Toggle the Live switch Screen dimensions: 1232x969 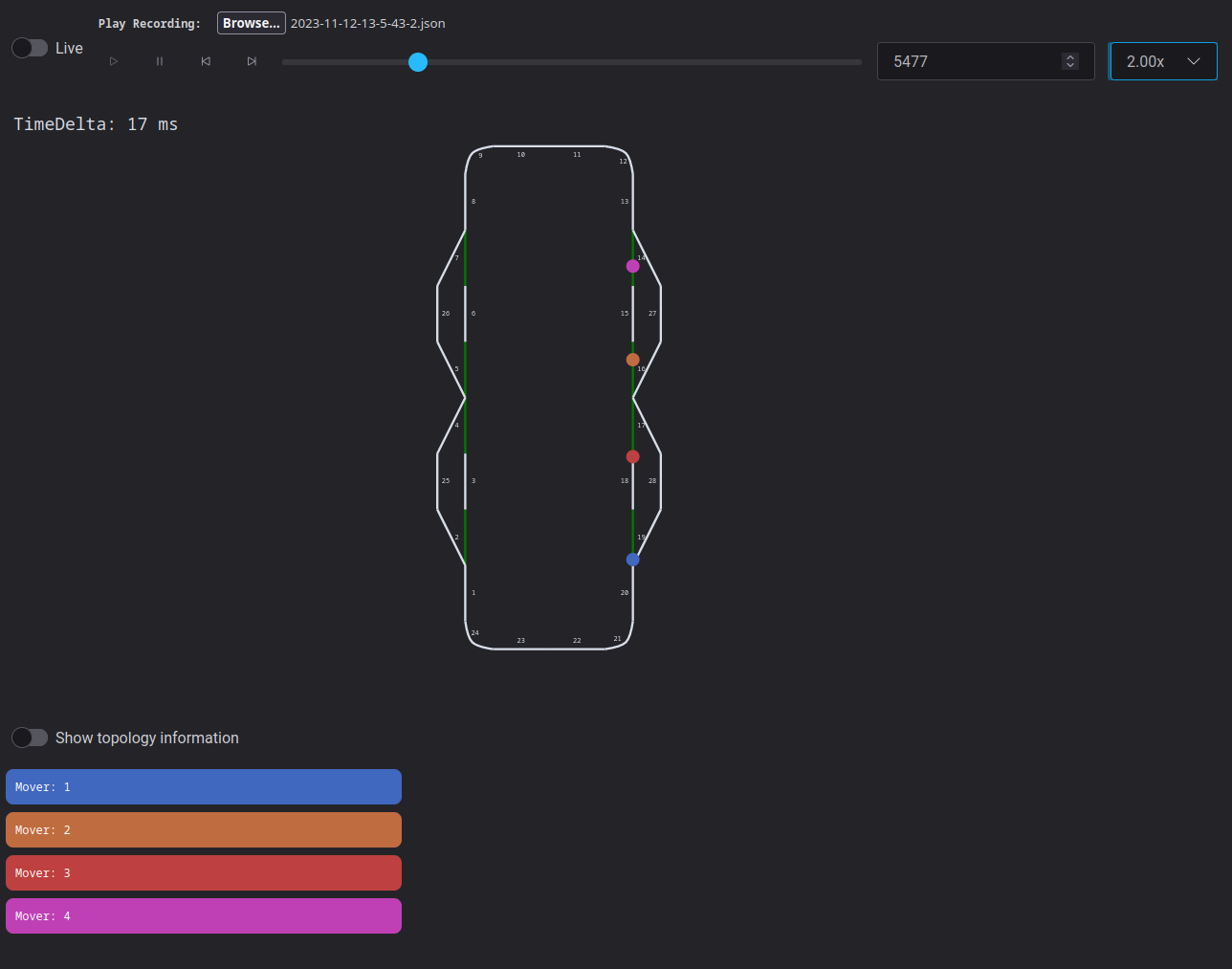click(x=30, y=48)
